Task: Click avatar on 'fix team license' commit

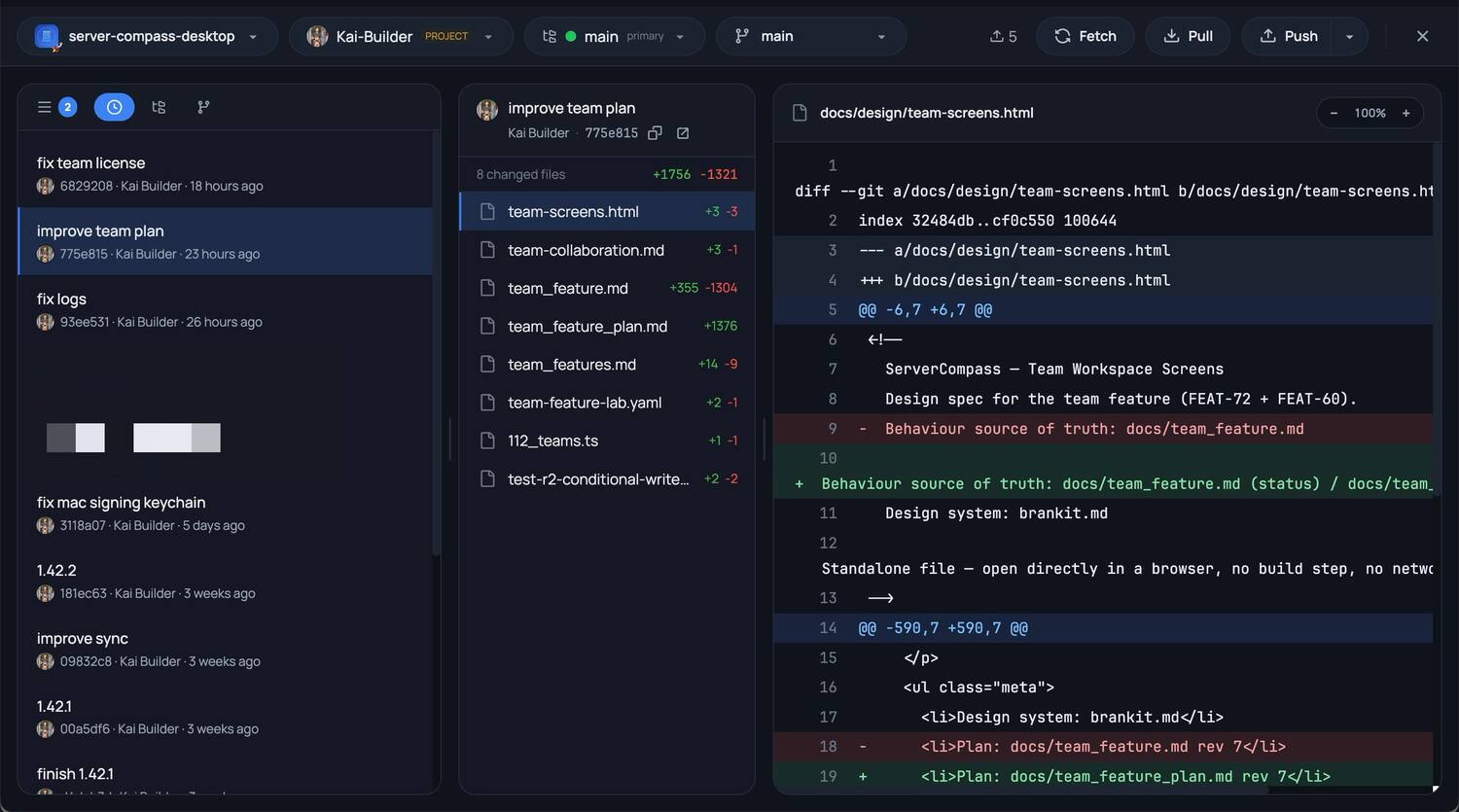Action: coord(45,186)
